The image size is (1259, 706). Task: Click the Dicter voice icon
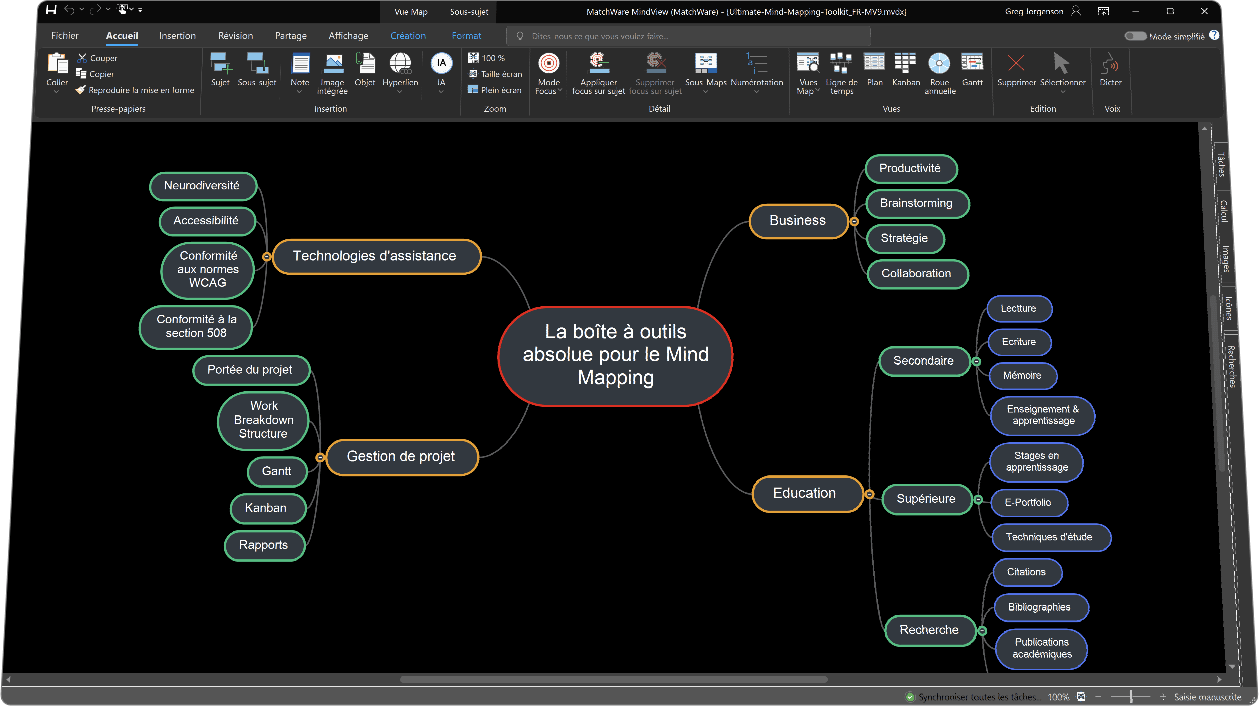(x=1110, y=63)
